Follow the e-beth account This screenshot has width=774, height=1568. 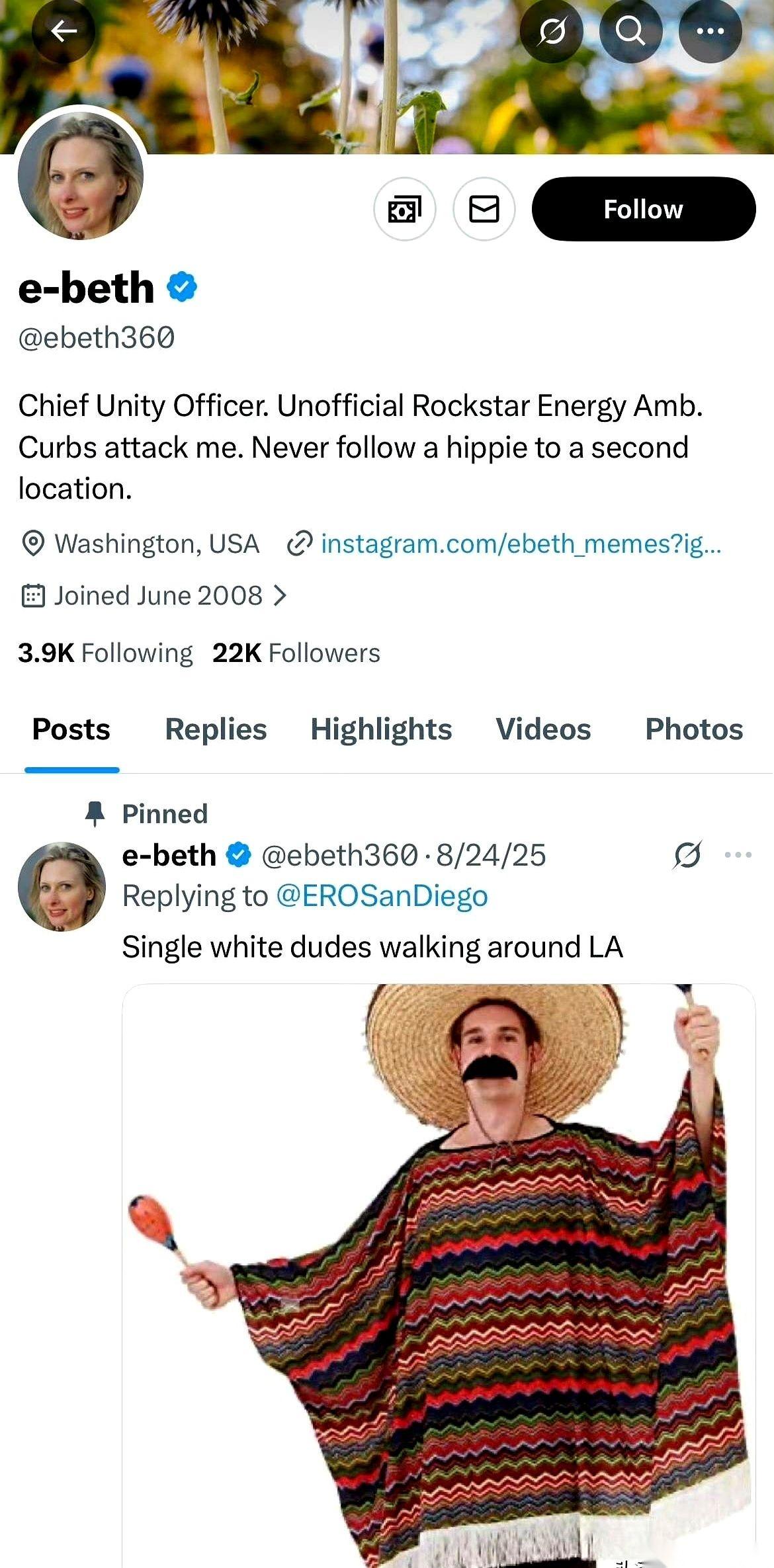[643, 210]
